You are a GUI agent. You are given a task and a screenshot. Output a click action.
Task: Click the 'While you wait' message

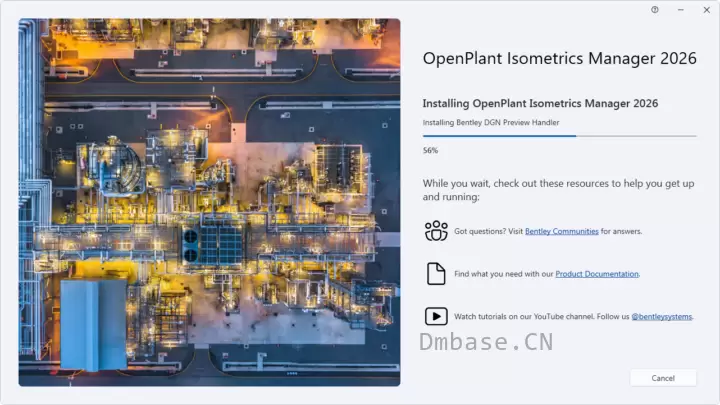coord(558,190)
